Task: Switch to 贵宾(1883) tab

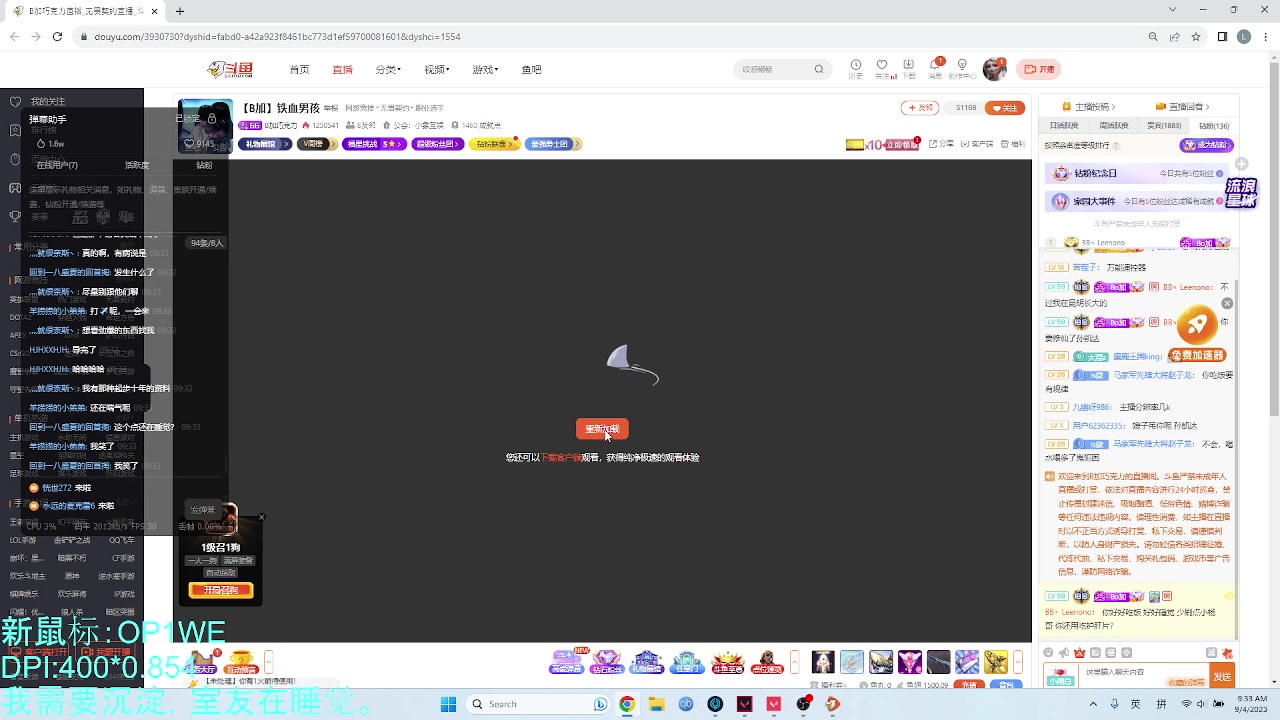Action: tap(1164, 126)
